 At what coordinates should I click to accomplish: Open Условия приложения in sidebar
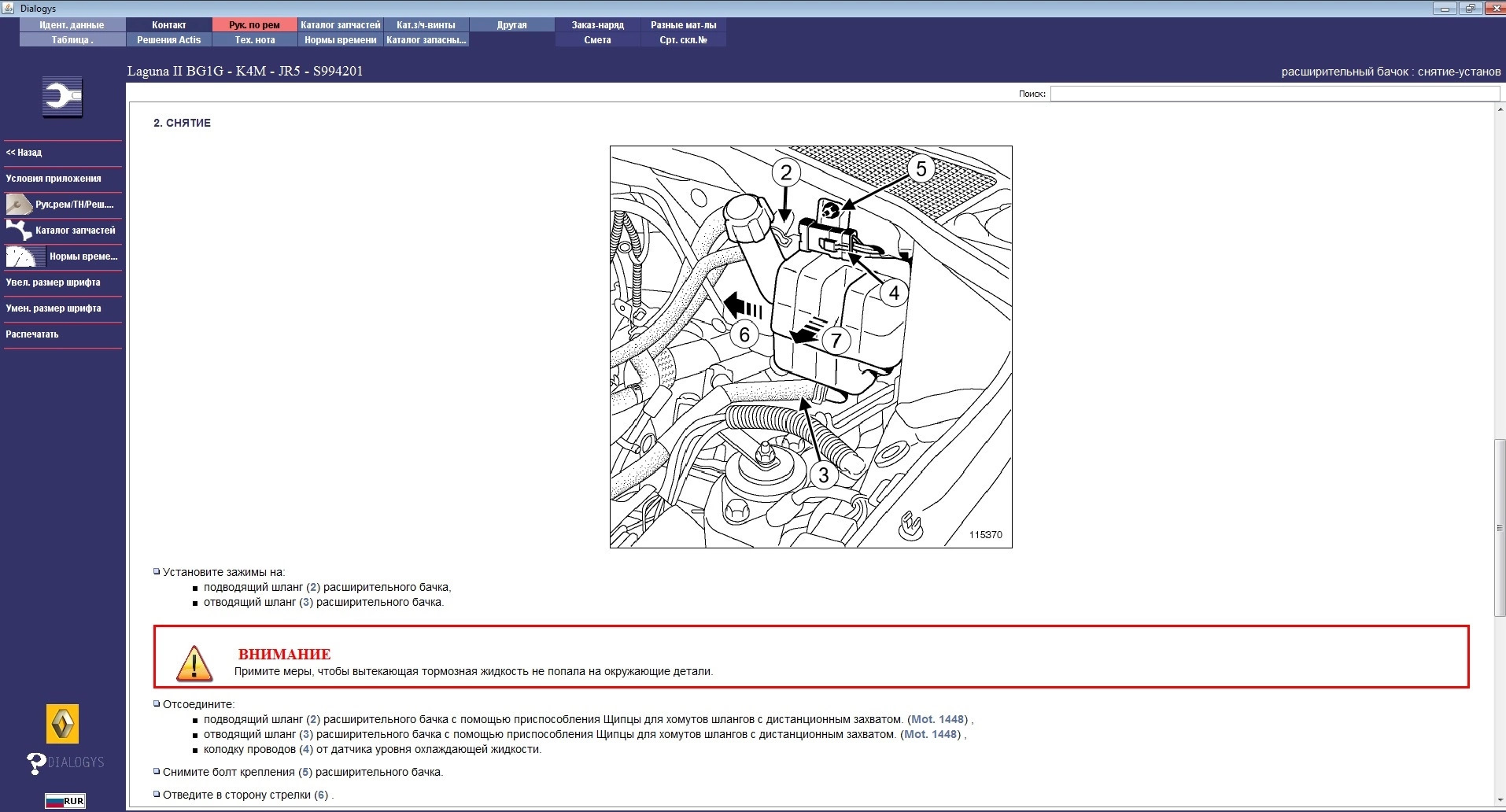pyautogui.click(x=54, y=179)
